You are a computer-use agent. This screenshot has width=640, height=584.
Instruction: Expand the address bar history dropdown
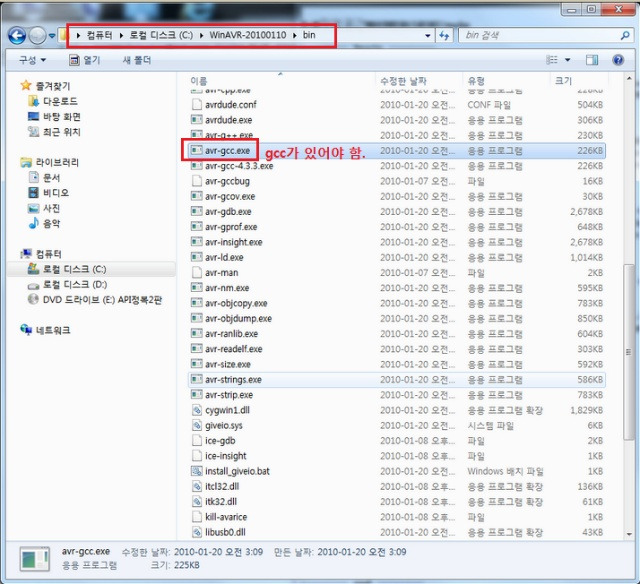[427, 36]
